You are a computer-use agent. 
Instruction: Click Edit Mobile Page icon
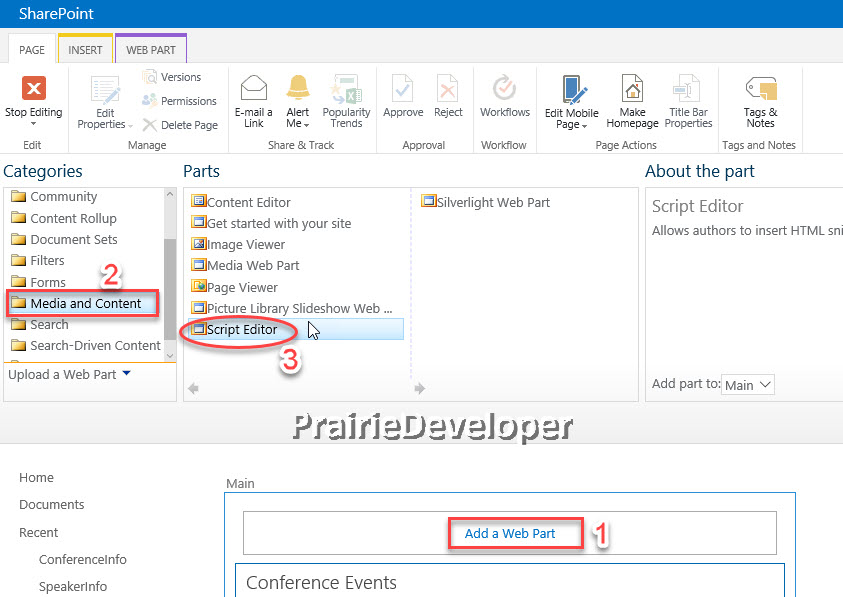pyautogui.click(x=573, y=89)
